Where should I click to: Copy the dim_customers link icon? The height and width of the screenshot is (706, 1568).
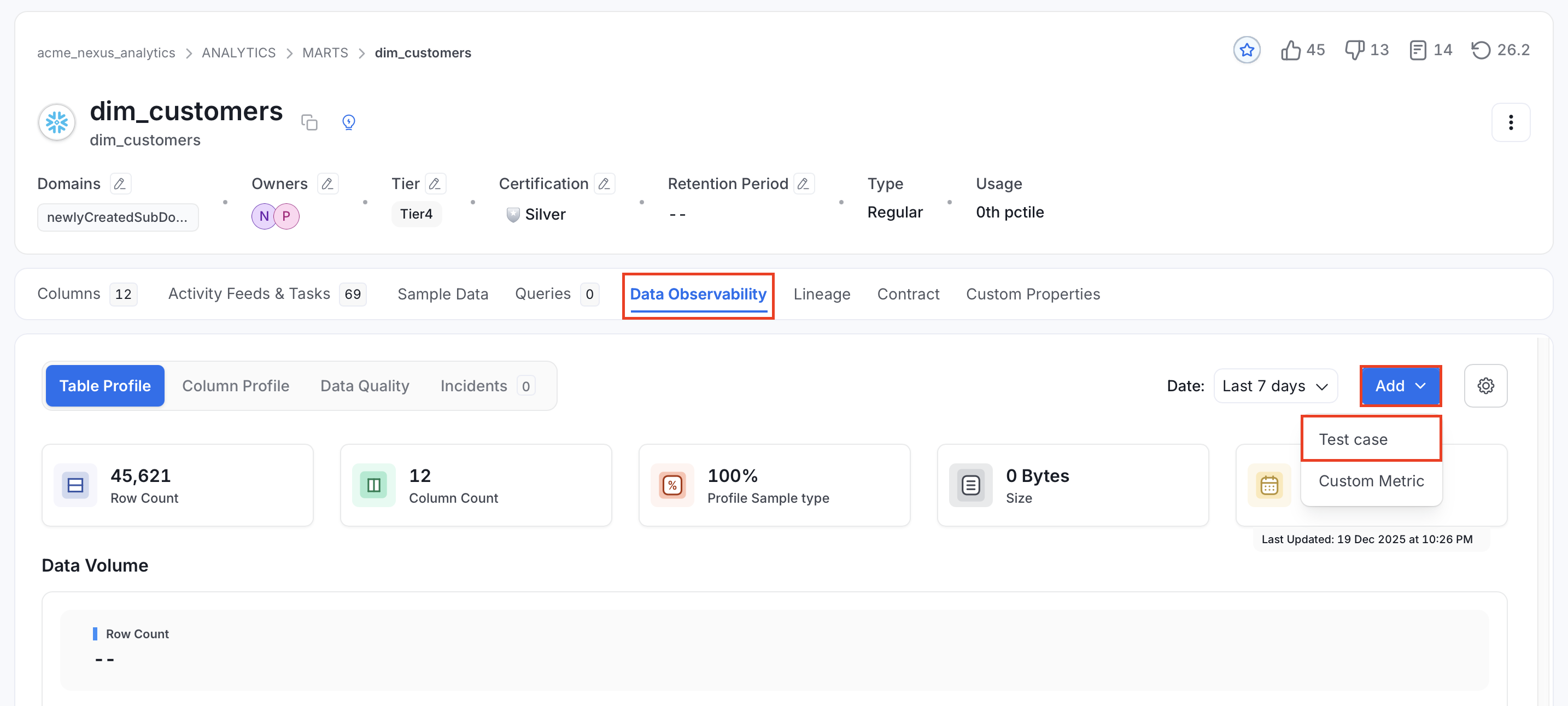pyautogui.click(x=309, y=122)
